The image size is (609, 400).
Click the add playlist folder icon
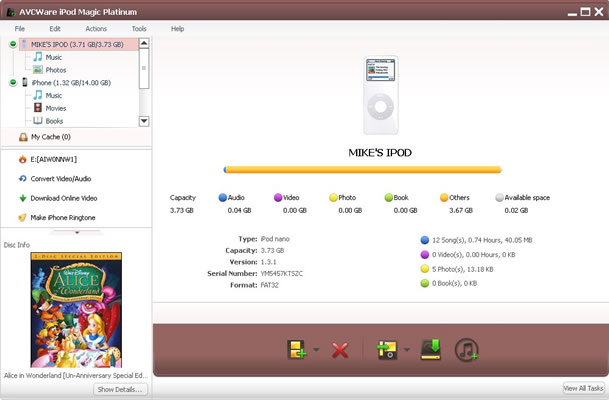[386, 350]
